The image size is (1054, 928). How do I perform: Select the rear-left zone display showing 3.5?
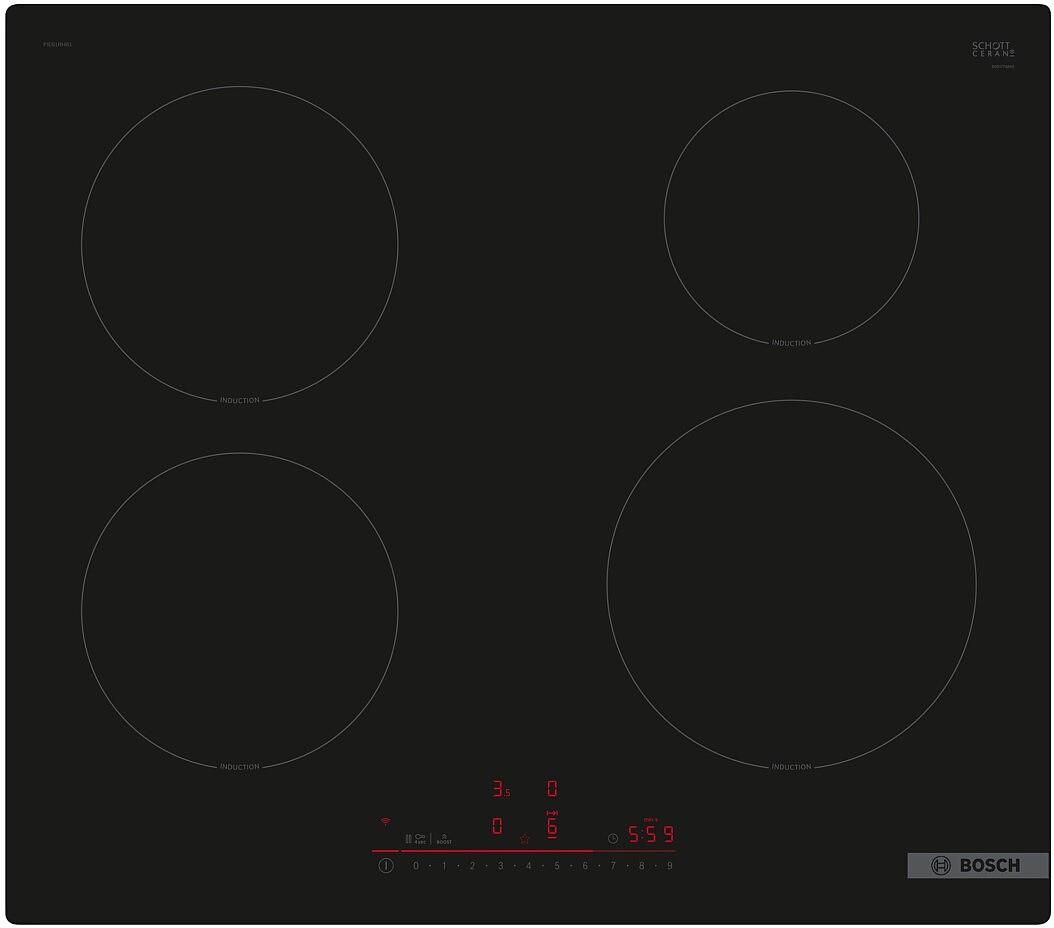click(500, 789)
